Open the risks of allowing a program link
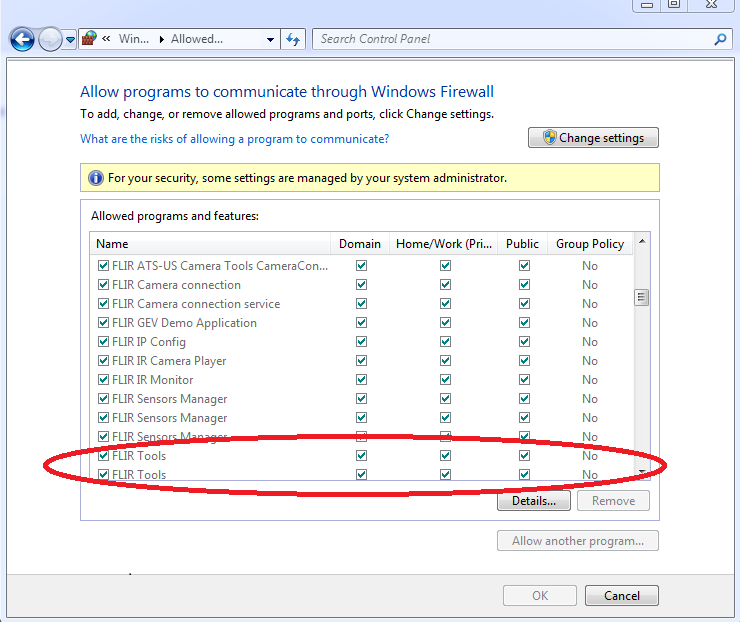The width and height of the screenshot is (740, 622). (x=234, y=139)
